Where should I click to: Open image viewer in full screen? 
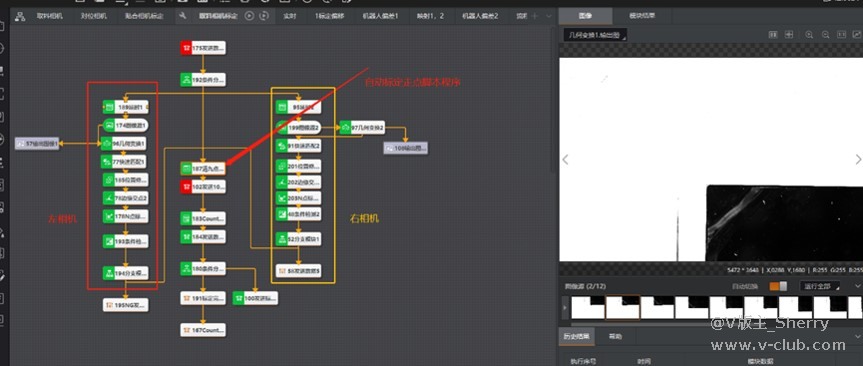[856, 35]
